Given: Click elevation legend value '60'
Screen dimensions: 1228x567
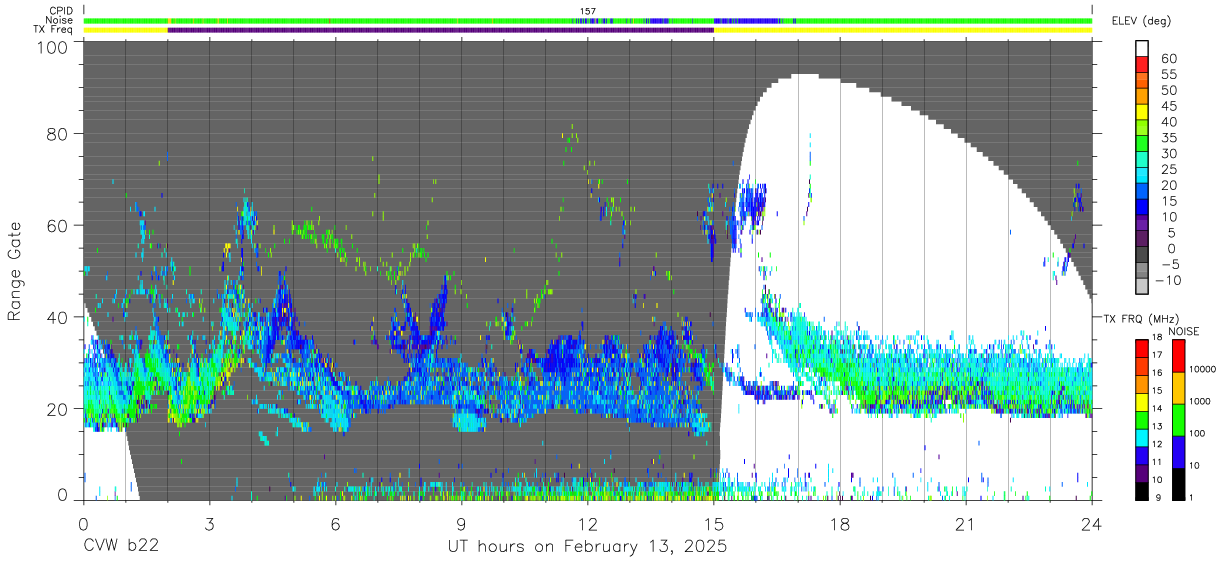Looking at the screenshot, I should click(1169, 59).
